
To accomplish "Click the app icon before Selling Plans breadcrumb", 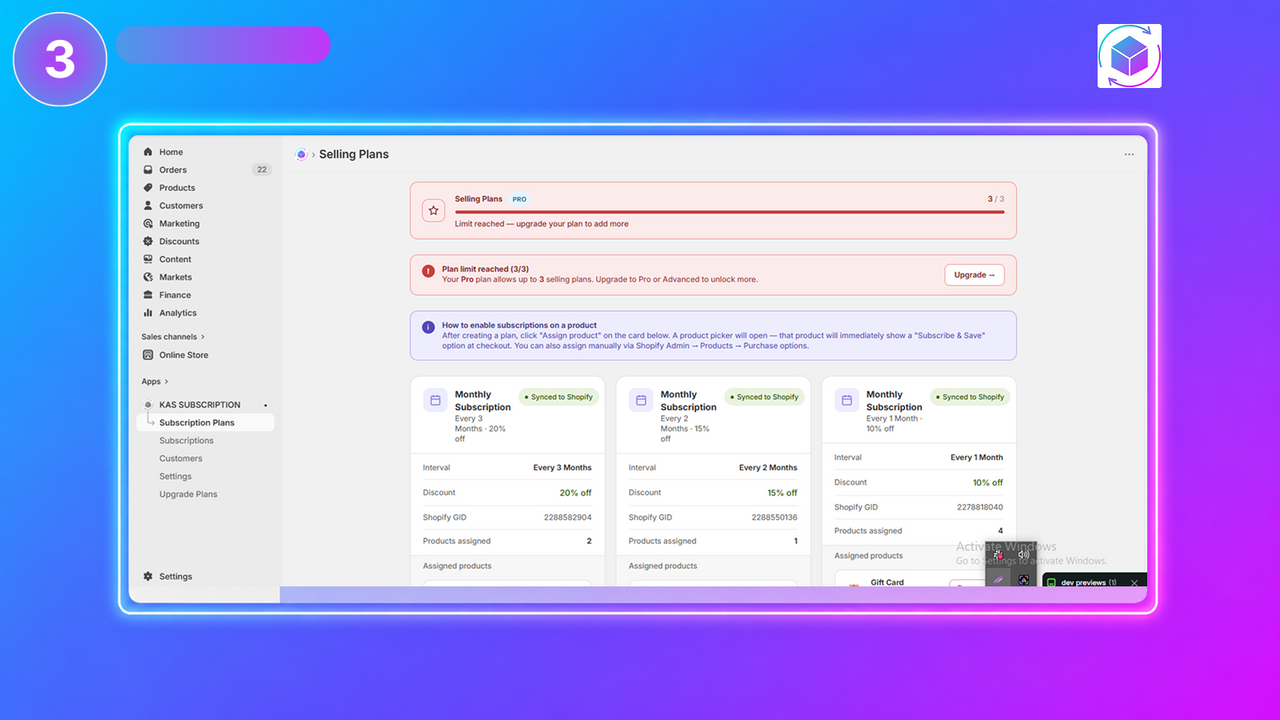I will coord(301,154).
